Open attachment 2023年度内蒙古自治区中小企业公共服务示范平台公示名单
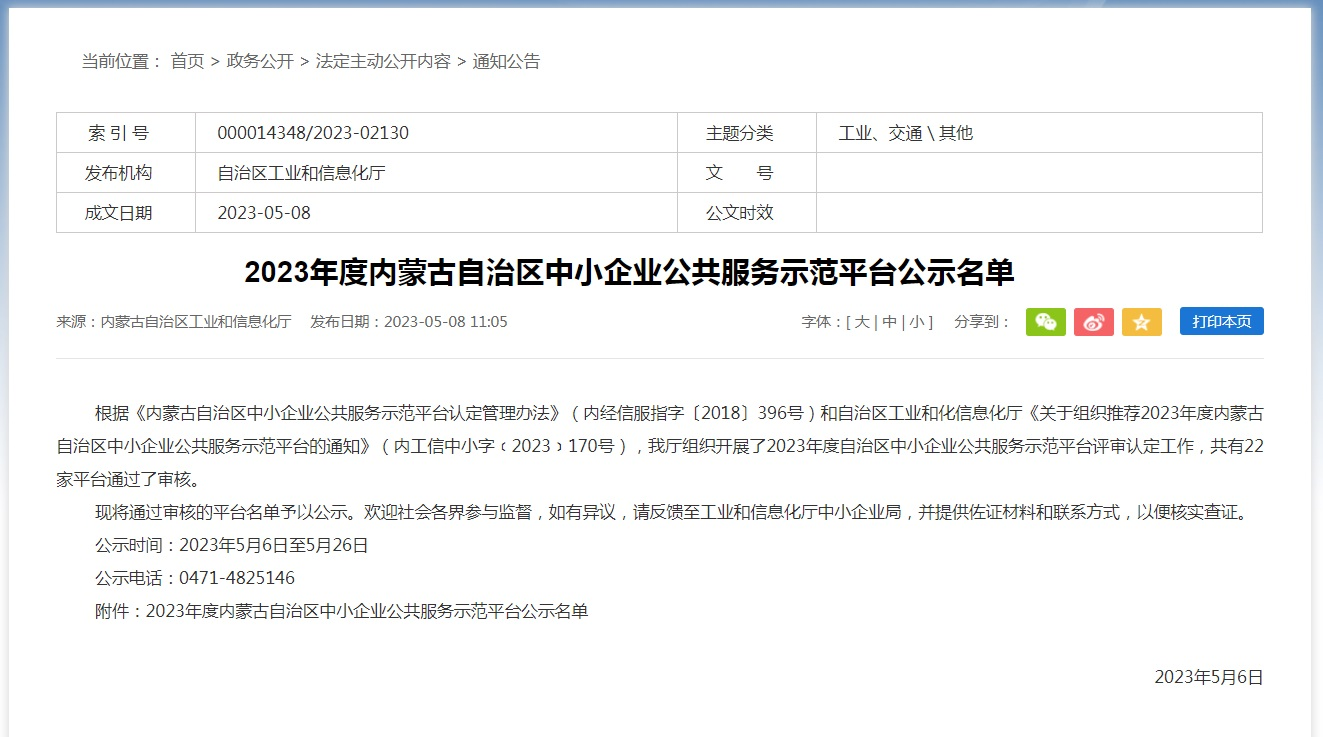This screenshot has width=1323, height=737. [367, 611]
